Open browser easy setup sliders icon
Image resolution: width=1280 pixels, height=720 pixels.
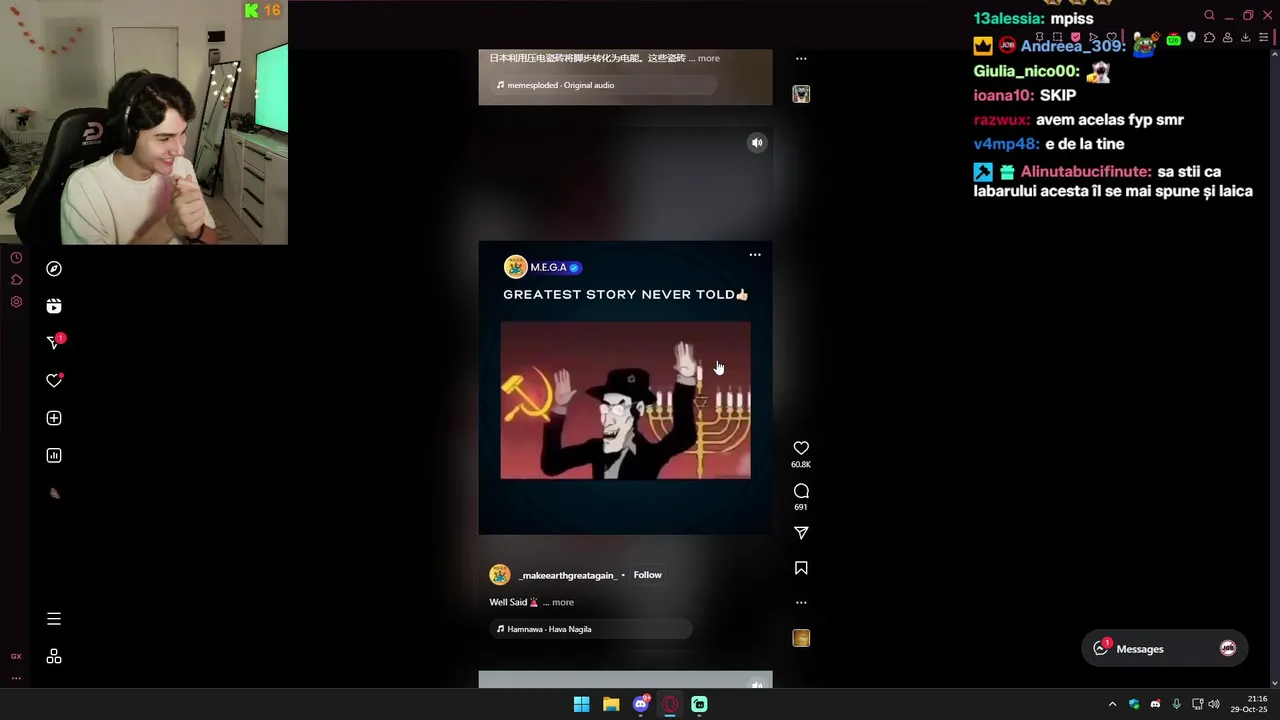[1263, 38]
